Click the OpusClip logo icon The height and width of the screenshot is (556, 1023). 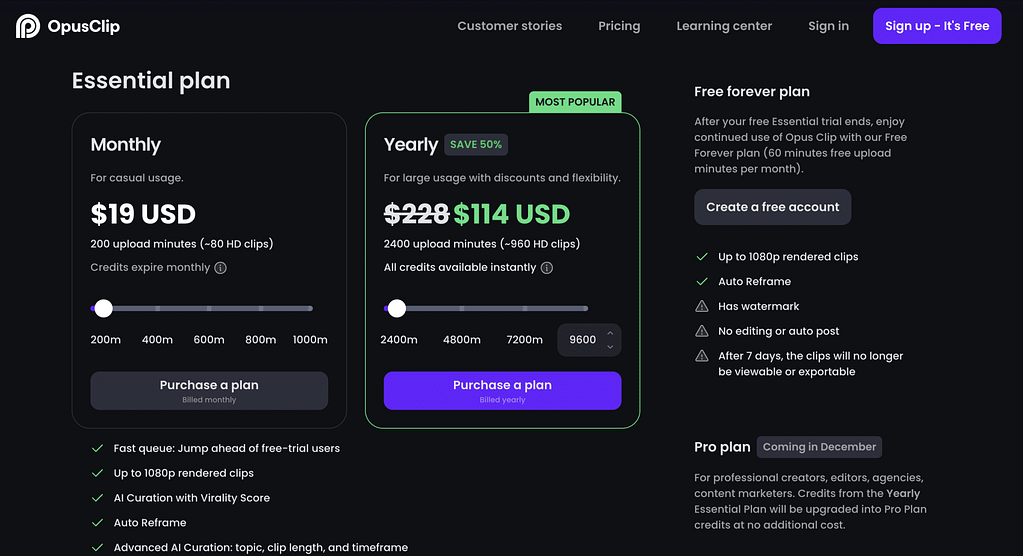click(27, 26)
